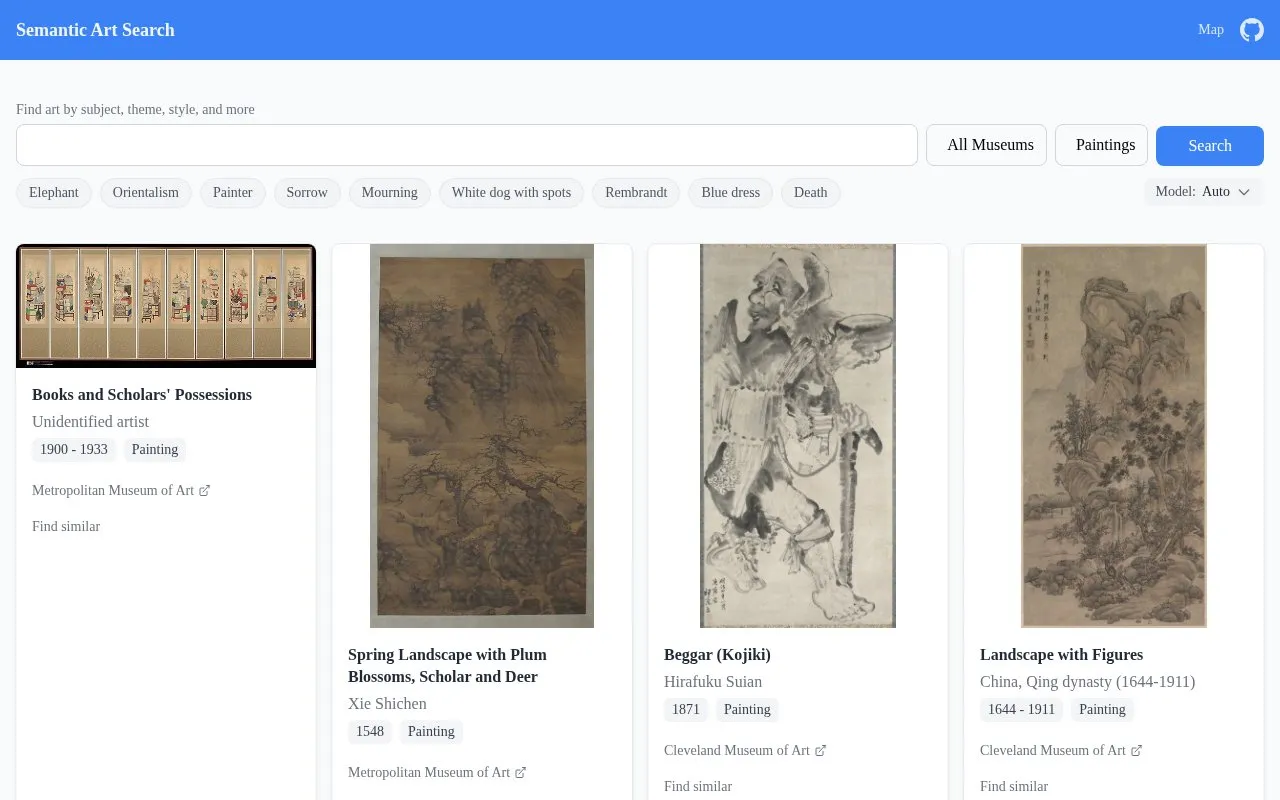Viewport: 1280px width, 800px height.
Task: Pick the Blue dress suggestion chip
Action: [731, 193]
